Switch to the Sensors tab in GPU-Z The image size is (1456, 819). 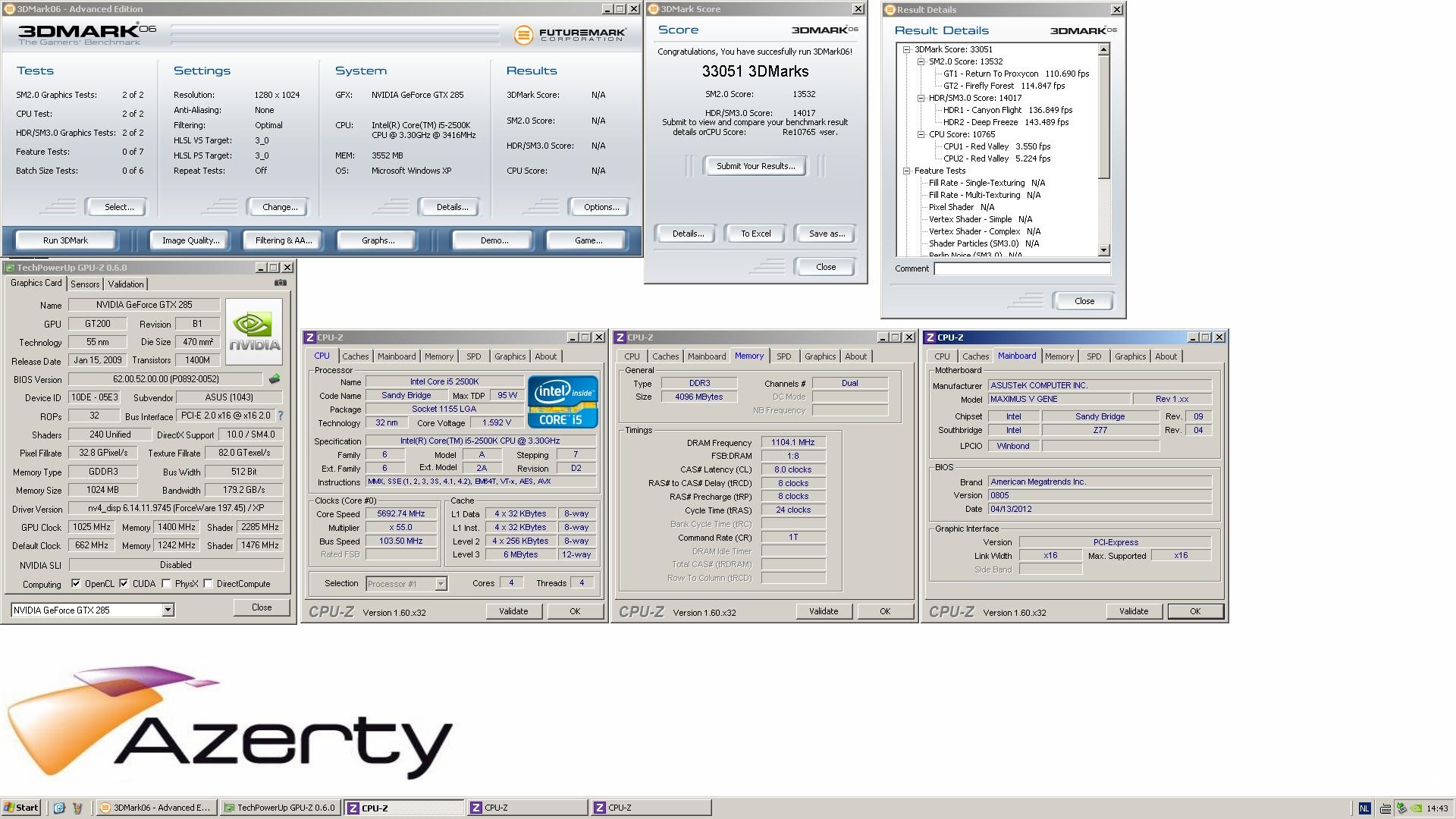(85, 284)
